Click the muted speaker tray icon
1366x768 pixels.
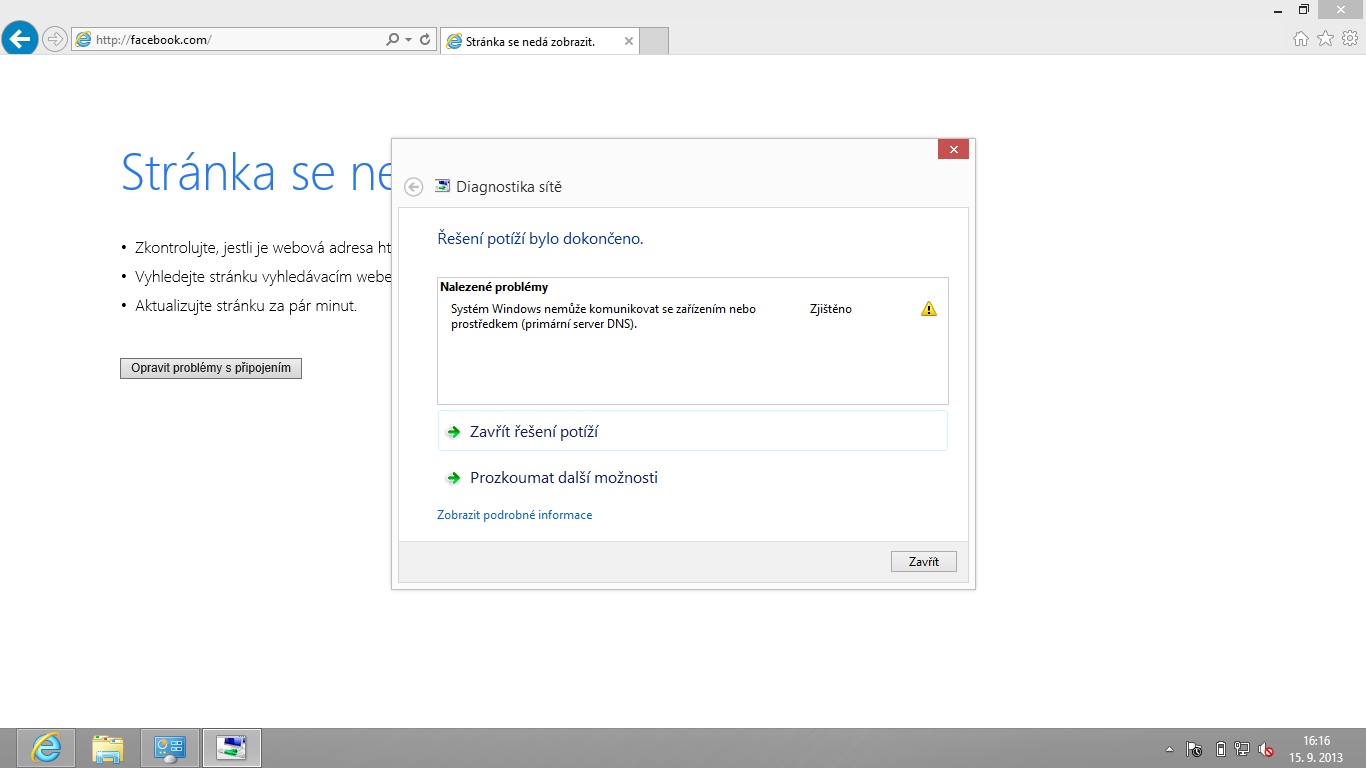pos(1266,748)
